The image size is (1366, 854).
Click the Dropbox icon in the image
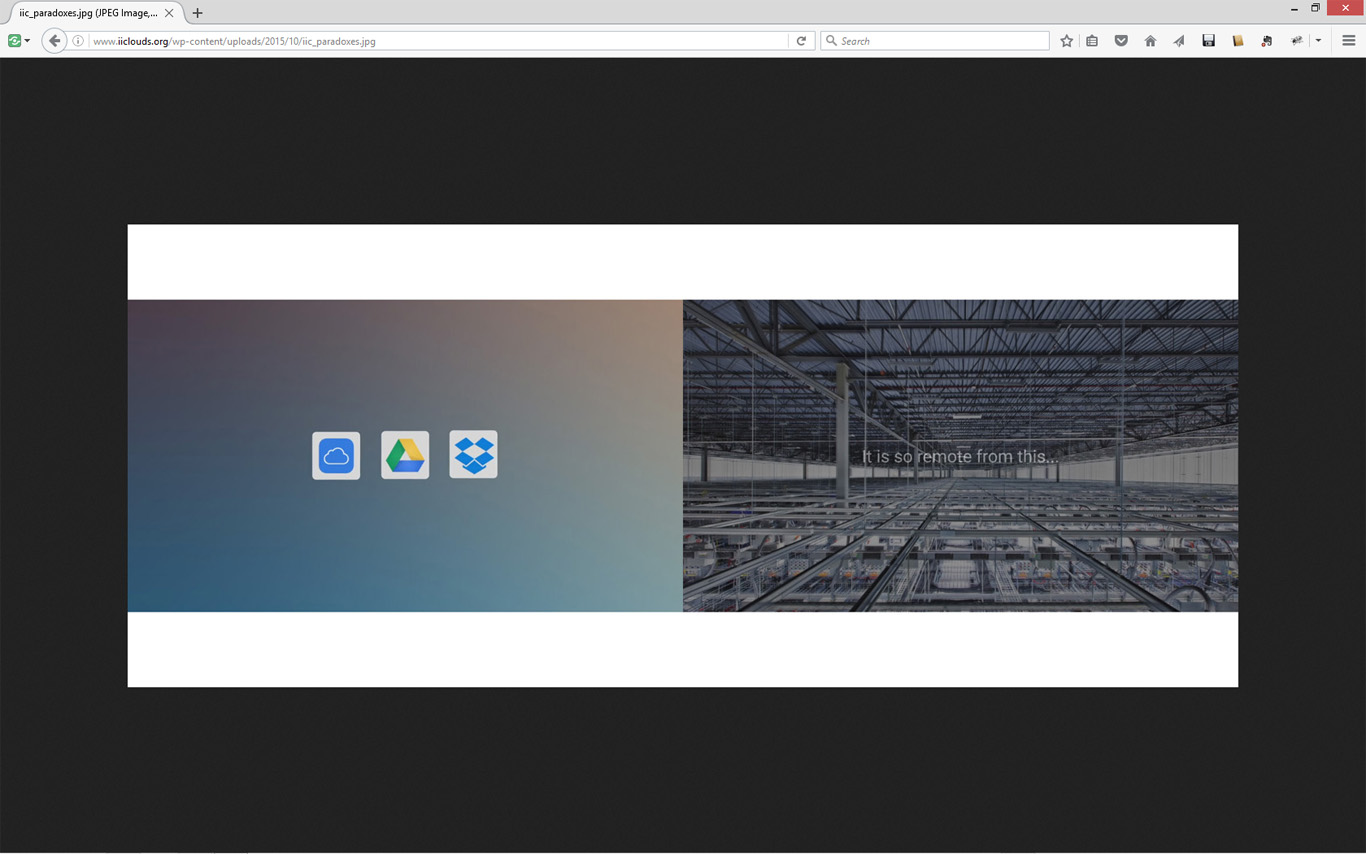pos(474,455)
